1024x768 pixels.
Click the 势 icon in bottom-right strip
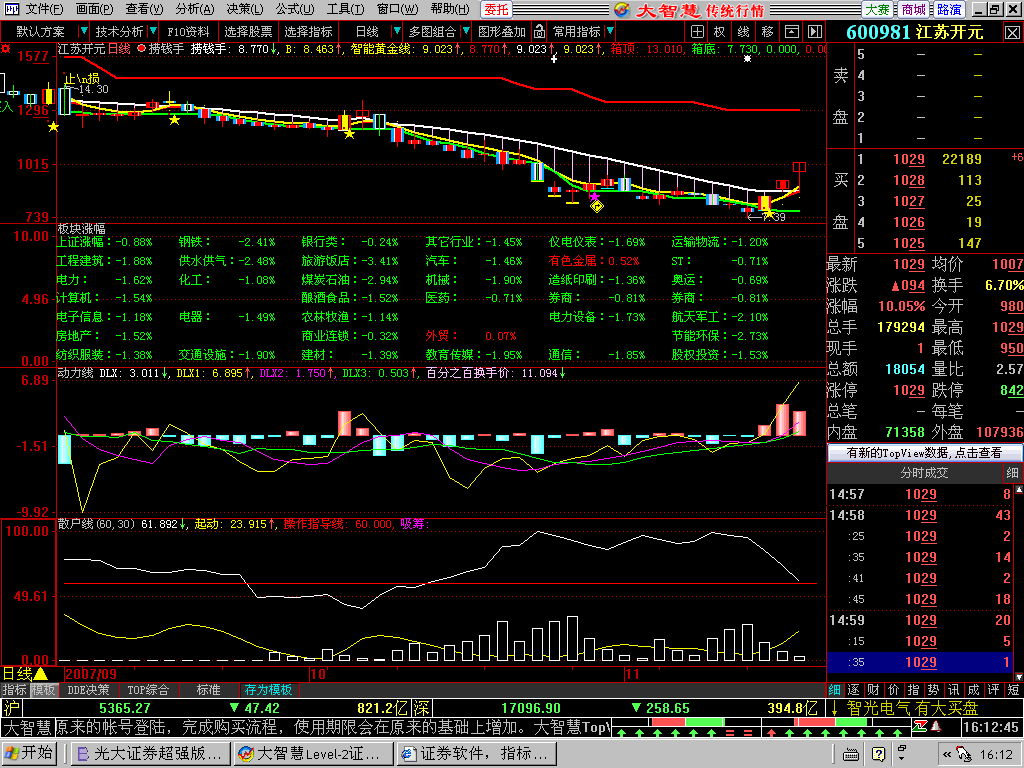934,690
